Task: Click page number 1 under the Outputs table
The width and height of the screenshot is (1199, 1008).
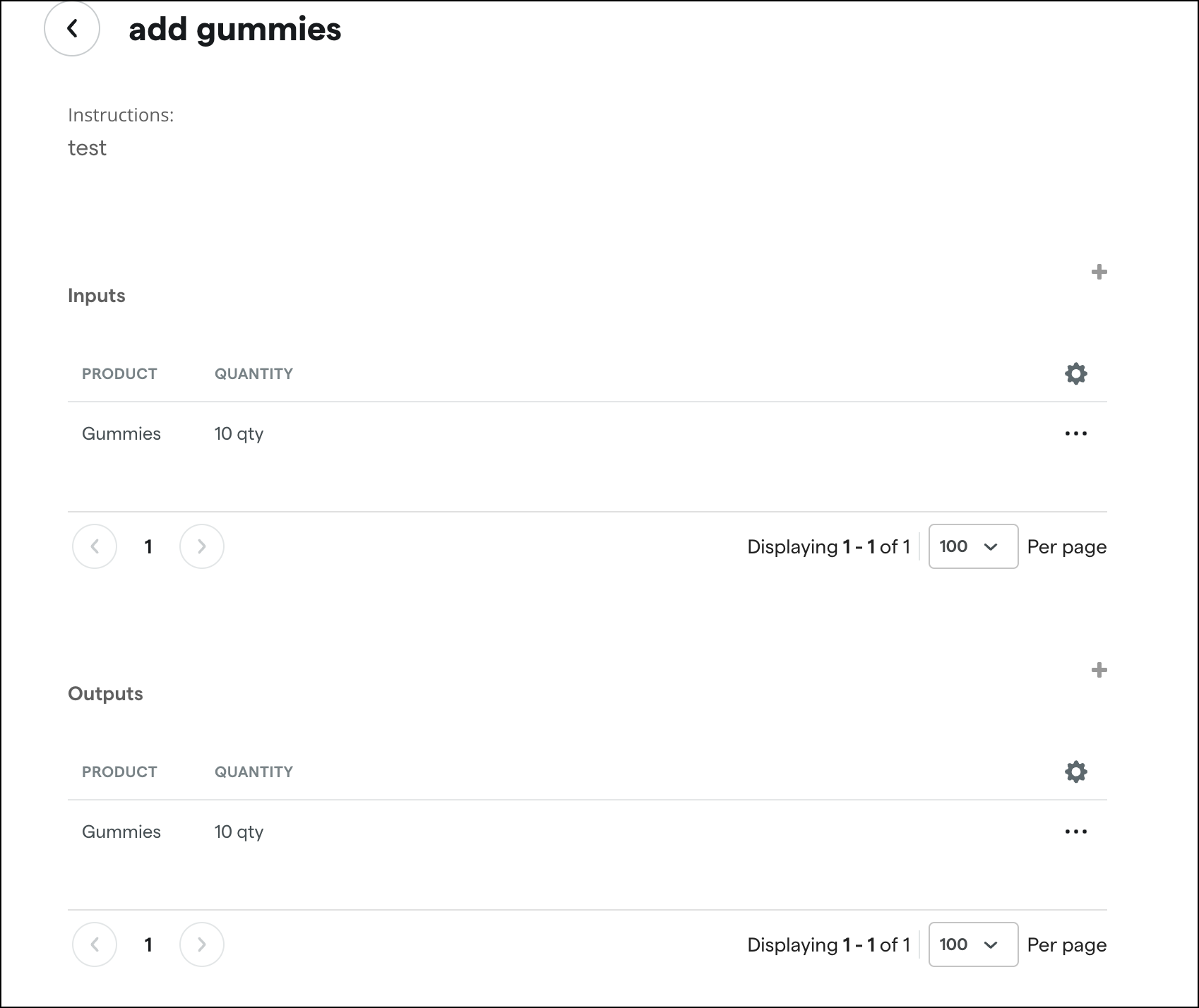Action: (148, 944)
